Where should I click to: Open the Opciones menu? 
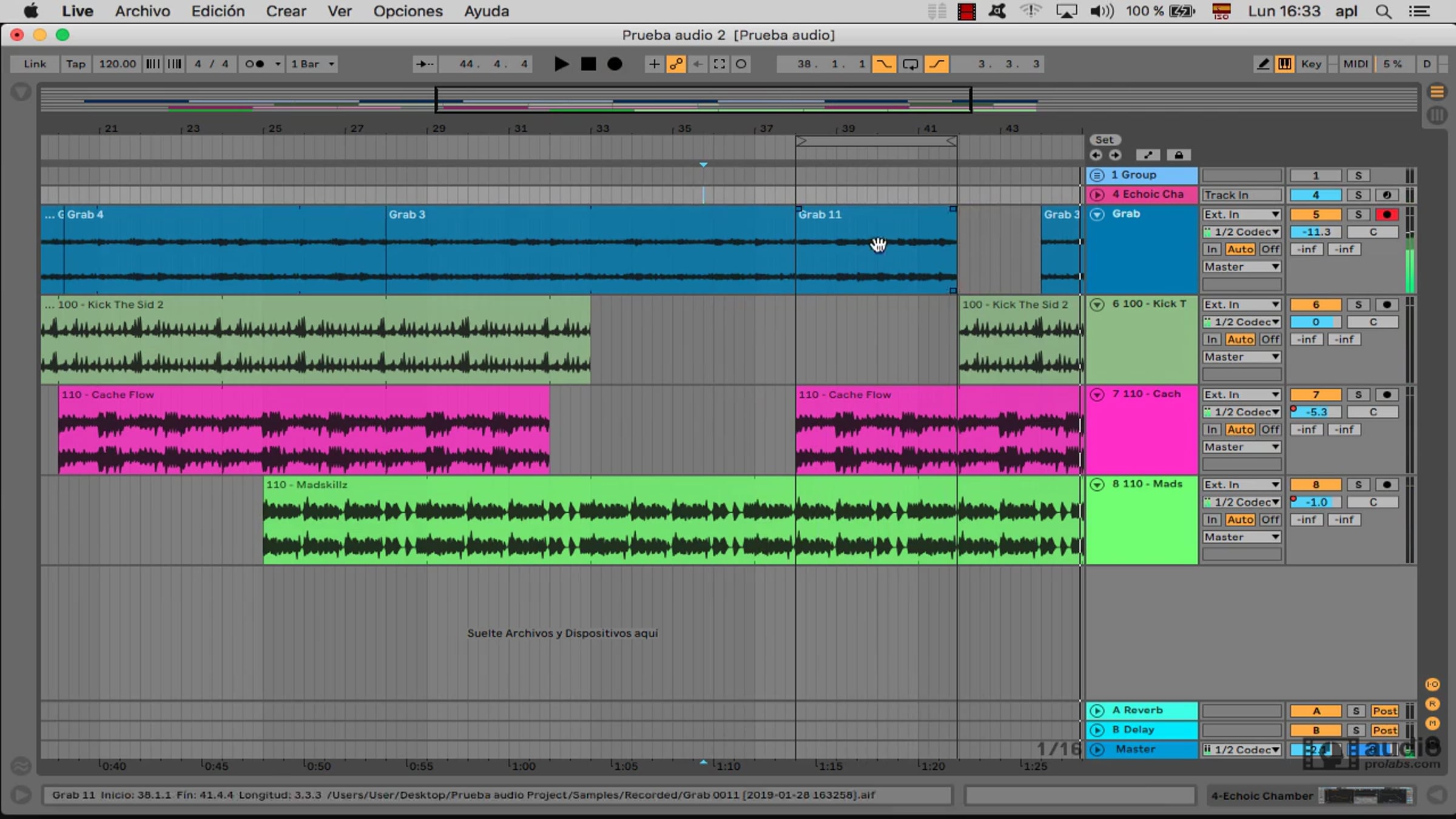click(x=408, y=11)
